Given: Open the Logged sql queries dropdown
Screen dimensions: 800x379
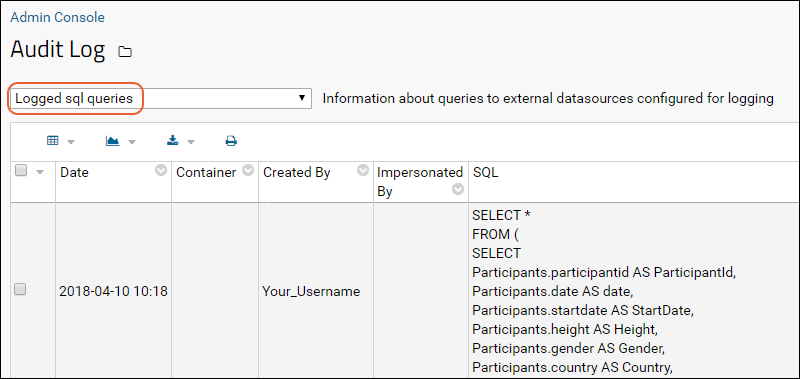Looking at the screenshot, I should pos(161,98).
